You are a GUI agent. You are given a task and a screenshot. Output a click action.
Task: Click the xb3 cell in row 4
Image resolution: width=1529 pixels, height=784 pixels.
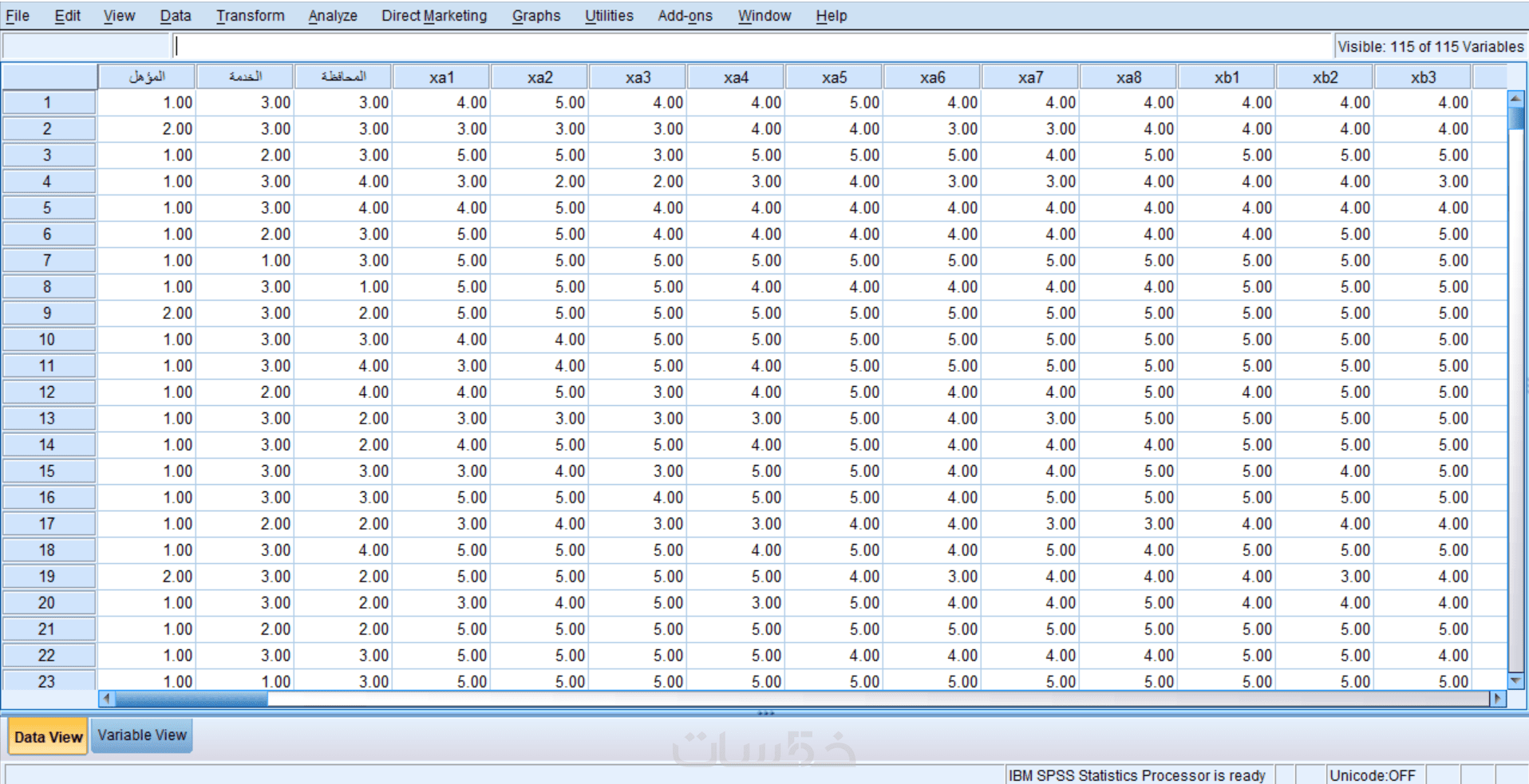(x=1423, y=181)
